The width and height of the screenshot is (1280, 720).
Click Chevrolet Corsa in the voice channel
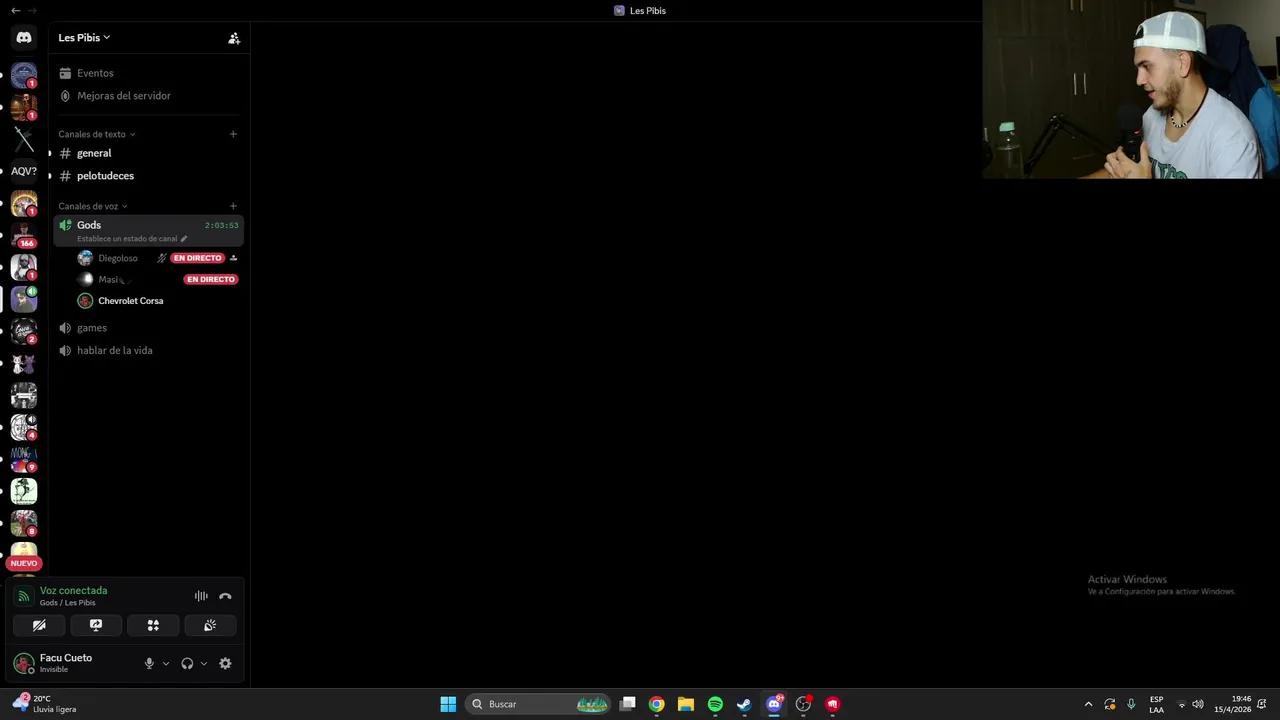click(130, 301)
